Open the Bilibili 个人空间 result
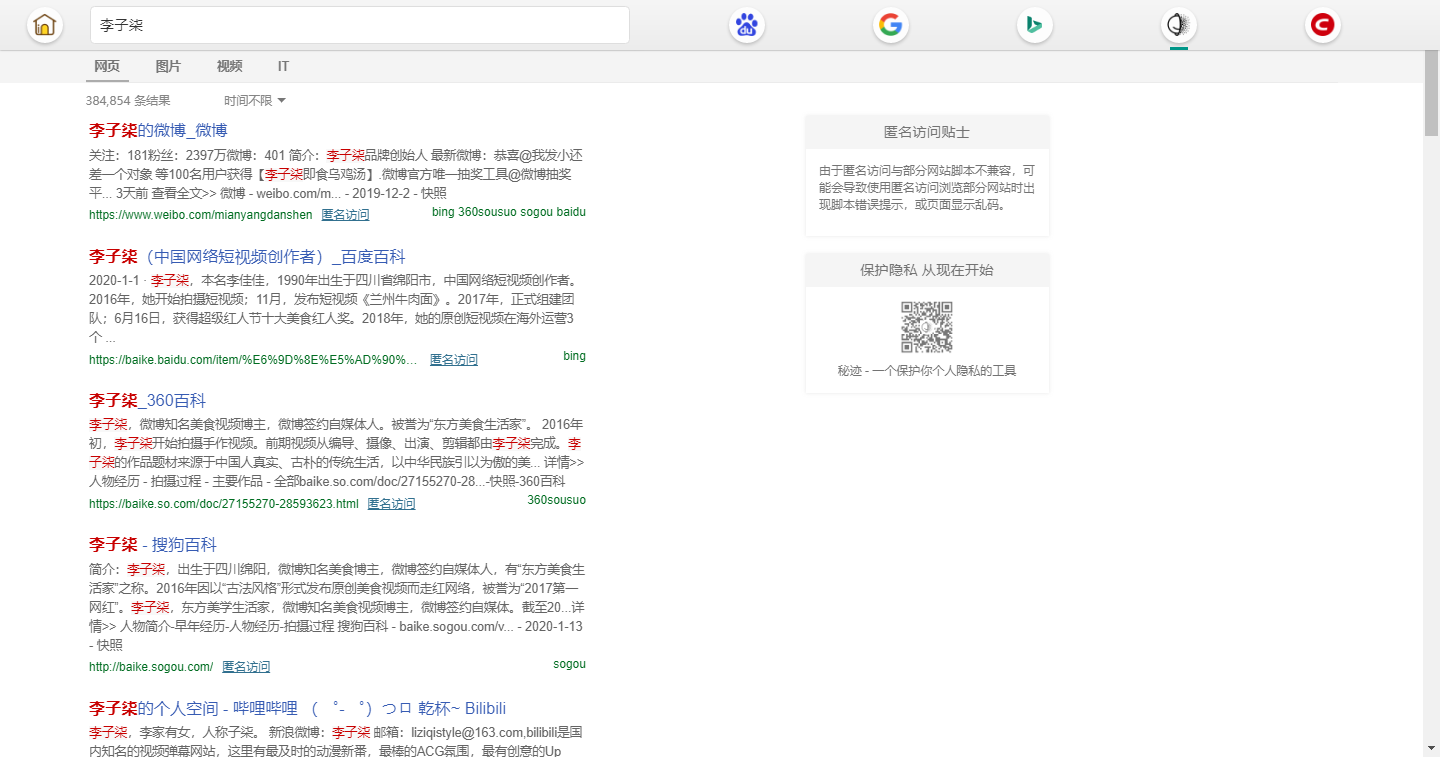The image size is (1440, 757). (x=297, y=709)
